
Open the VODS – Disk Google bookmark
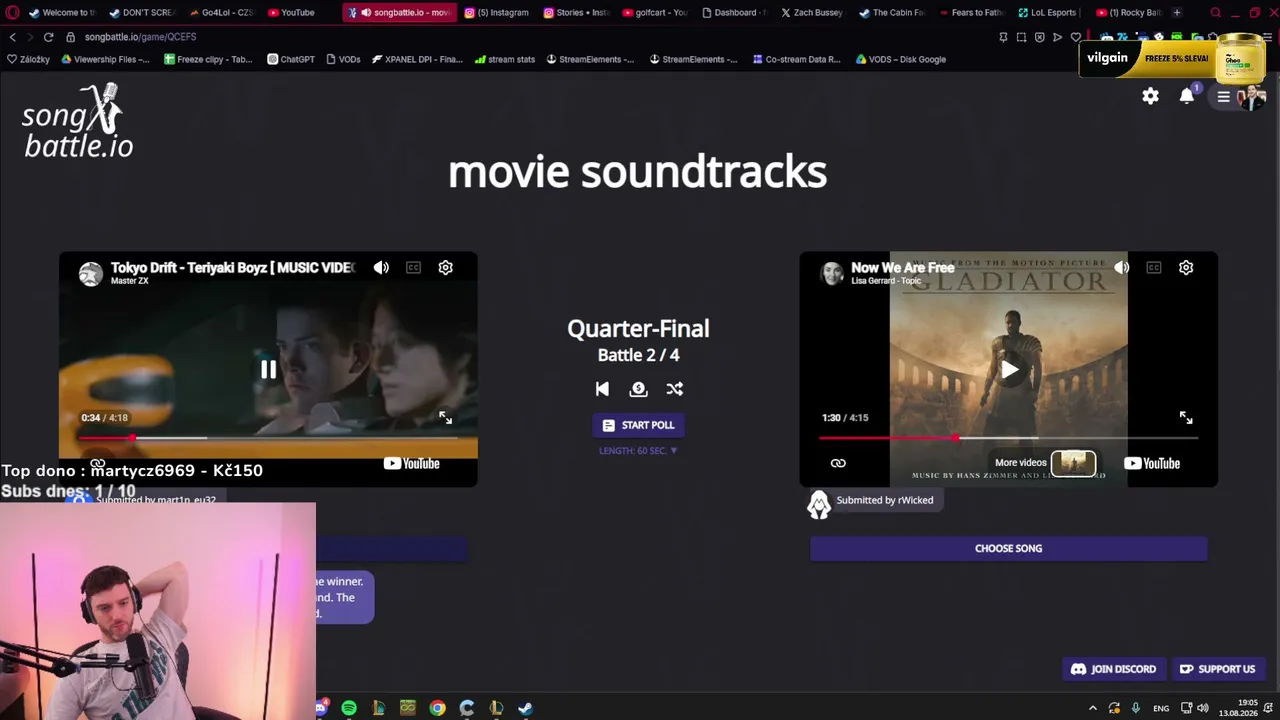(x=900, y=59)
